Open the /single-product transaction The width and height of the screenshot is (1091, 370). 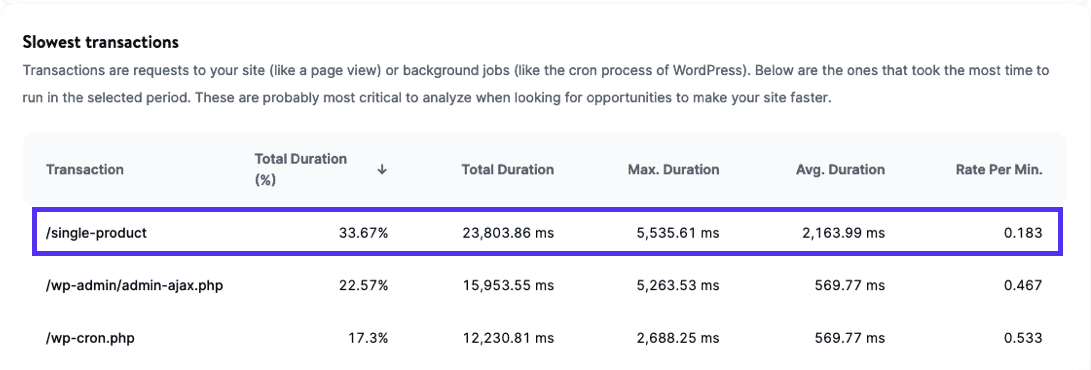(97, 233)
